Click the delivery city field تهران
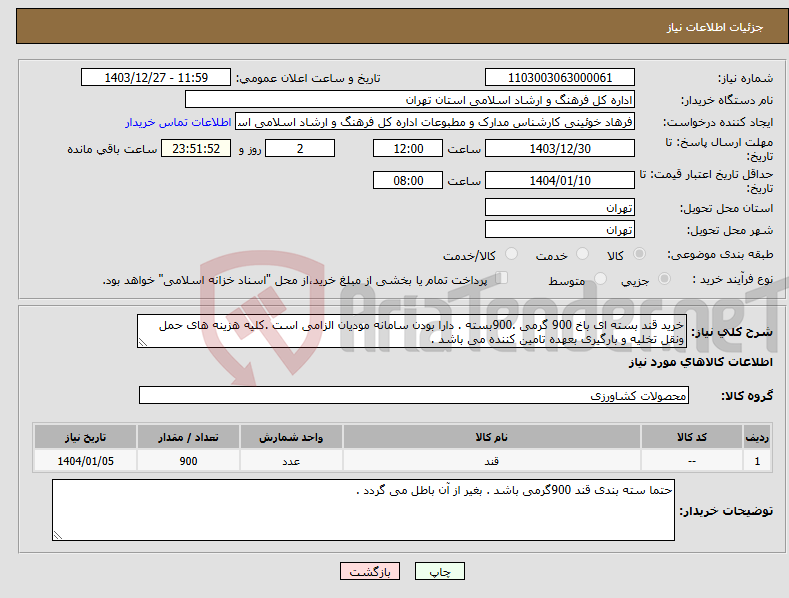This screenshot has height=598, width=789. (560, 230)
